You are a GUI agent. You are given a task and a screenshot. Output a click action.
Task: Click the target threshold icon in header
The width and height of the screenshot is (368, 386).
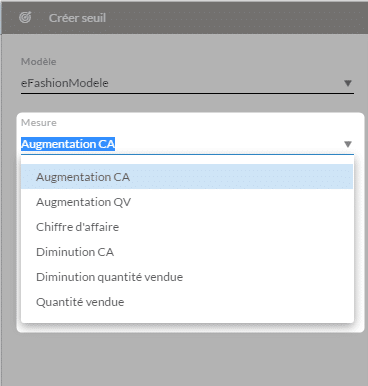click(25, 17)
